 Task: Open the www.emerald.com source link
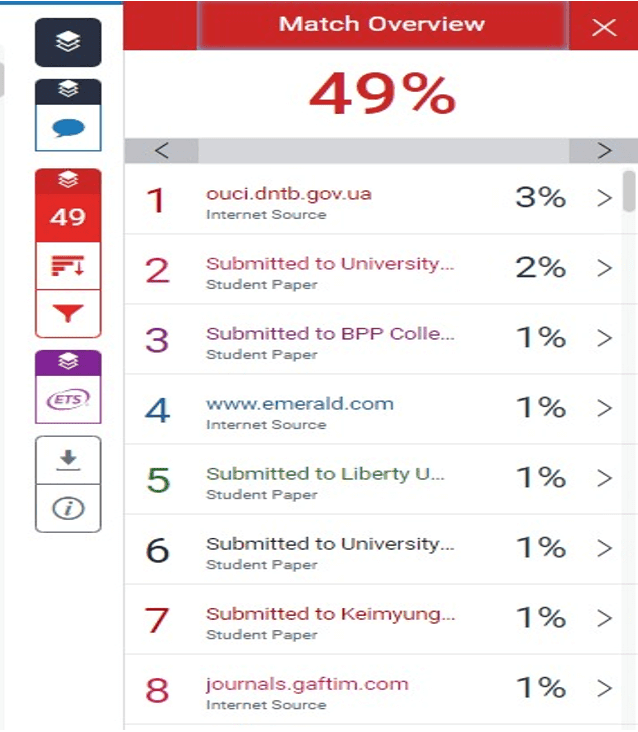(300, 404)
